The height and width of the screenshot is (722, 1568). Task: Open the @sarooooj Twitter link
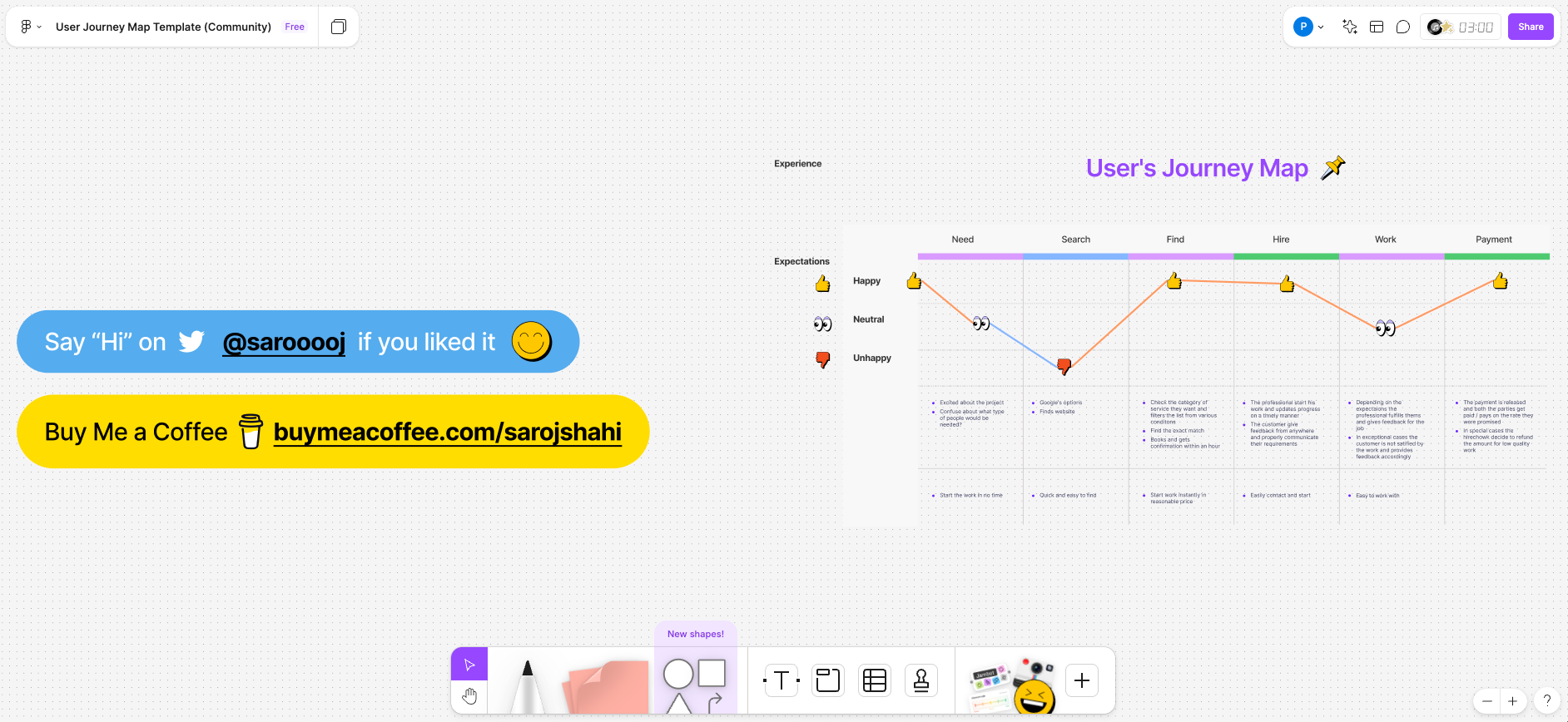284,342
